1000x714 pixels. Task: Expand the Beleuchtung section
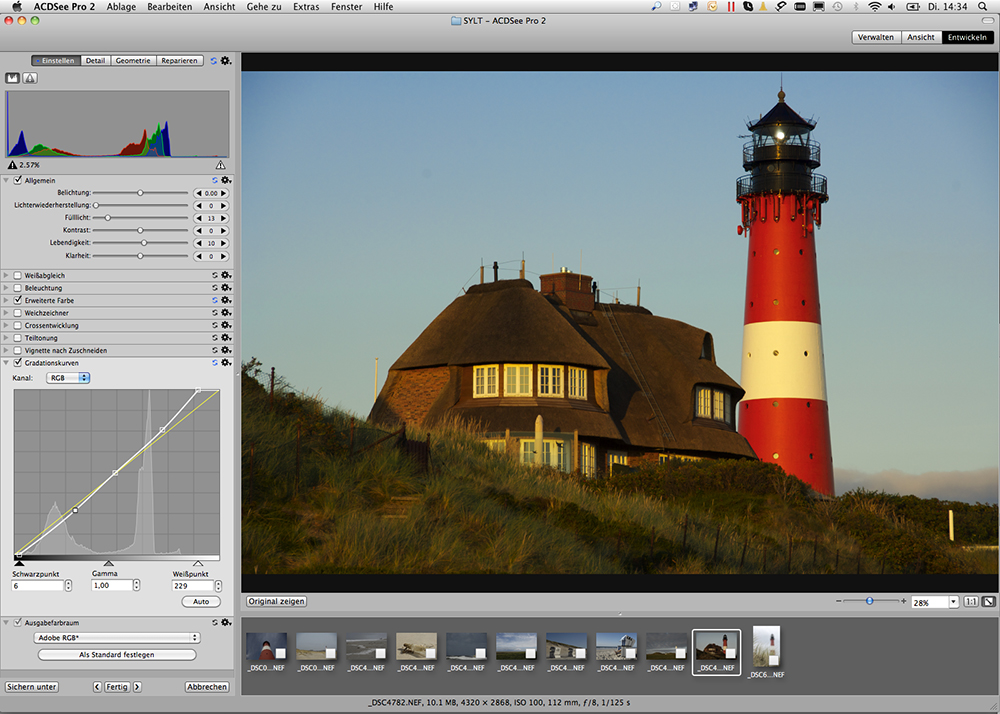(7, 288)
